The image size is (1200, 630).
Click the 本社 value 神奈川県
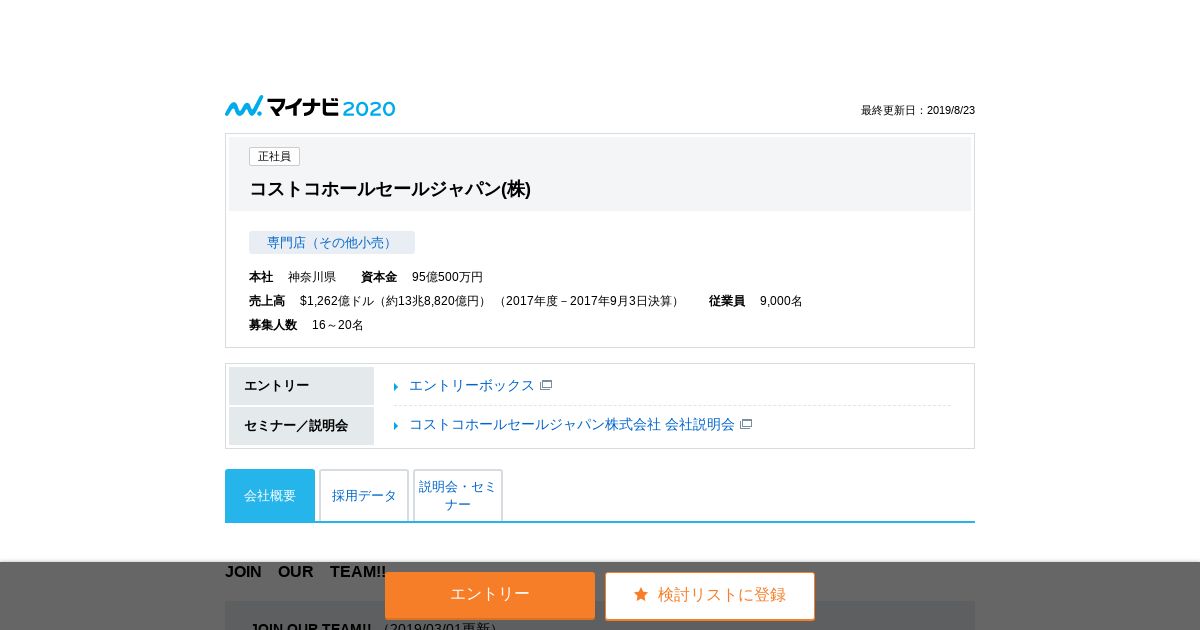tap(312, 277)
